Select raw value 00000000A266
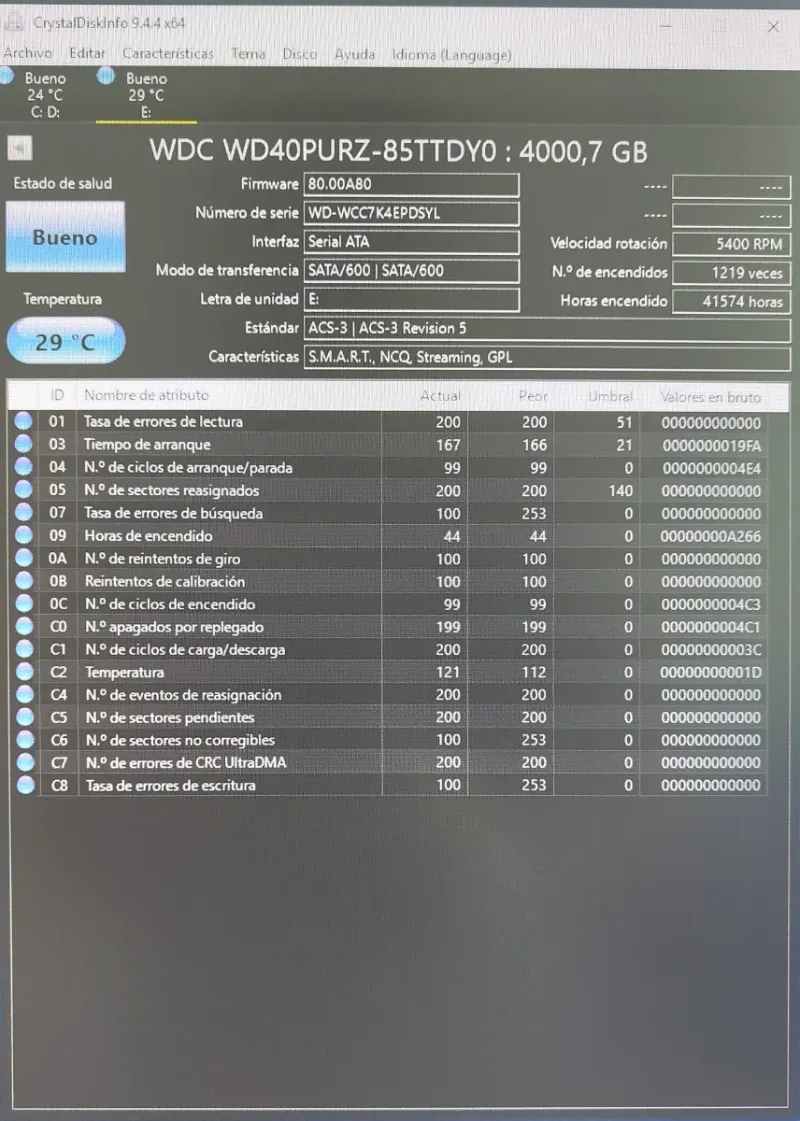800x1121 pixels. pos(711,536)
